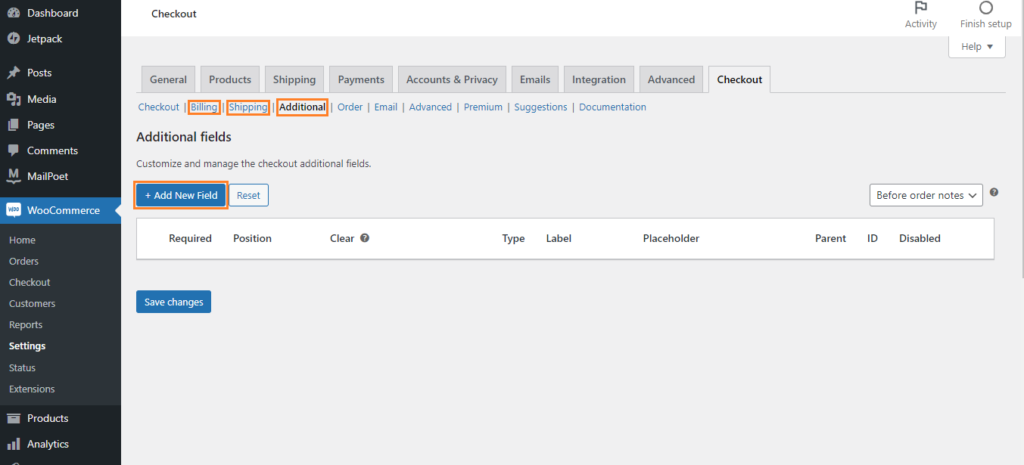This screenshot has width=1024, height=465.
Task: Click the page vertical scrollbar
Action: coord(1021,137)
